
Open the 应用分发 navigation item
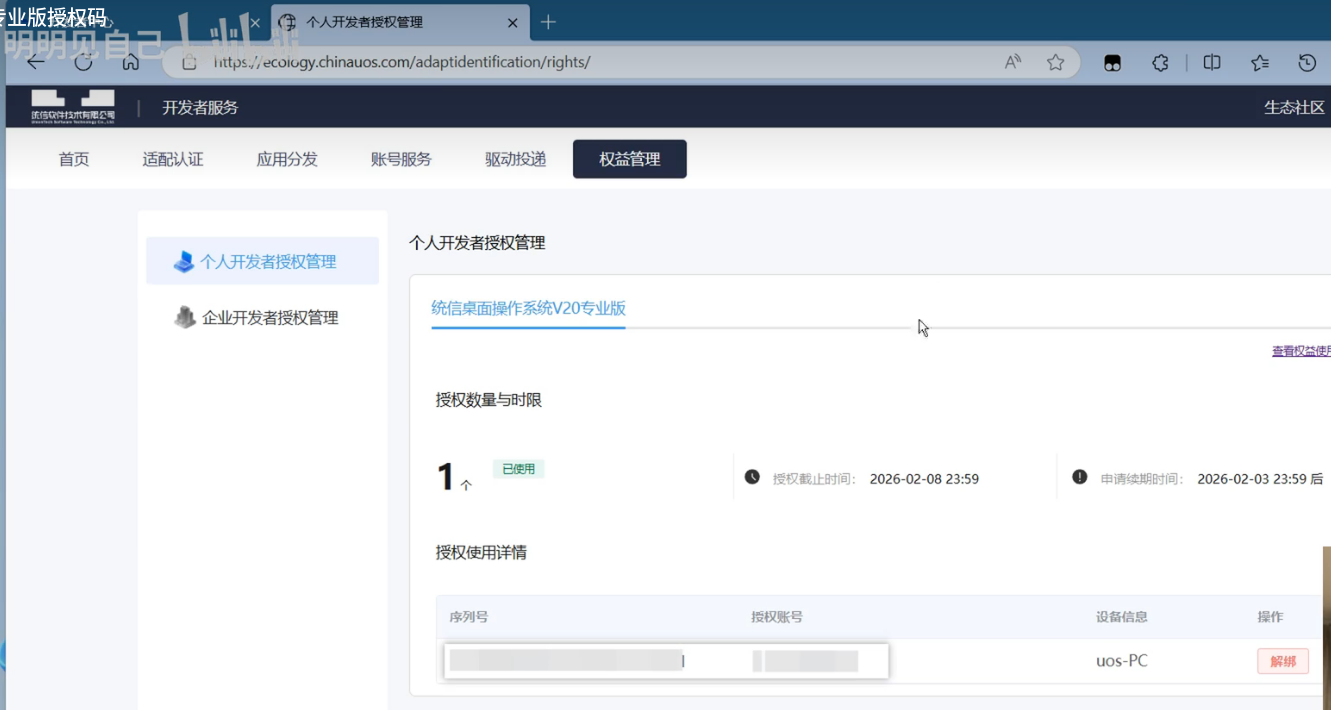click(x=287, y=159)
